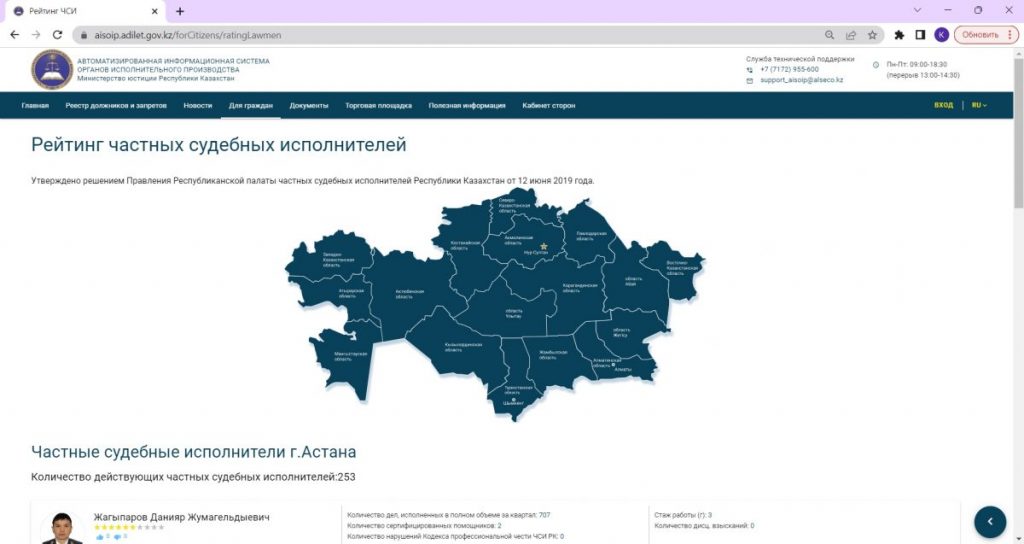The width and height of the screenshot is (1024, 544).
Task: Open the Chrome profile avatar K
Action: coord(941,35)
